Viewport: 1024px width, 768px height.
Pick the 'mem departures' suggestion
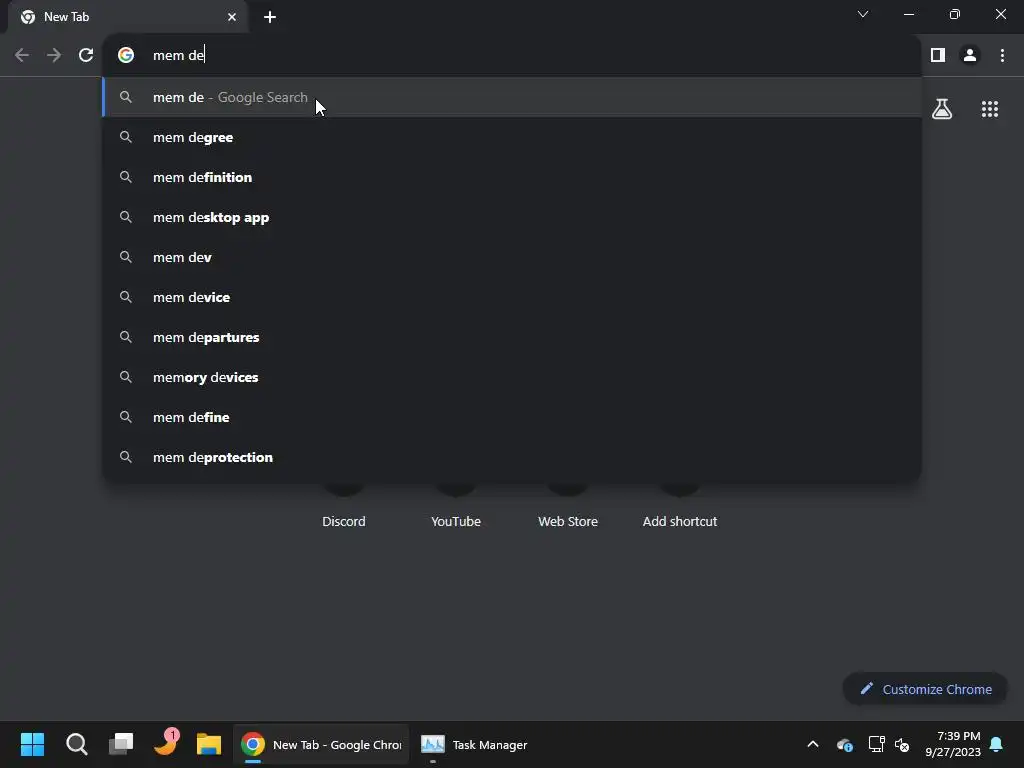pyautogui.click(x=512, y=337)
